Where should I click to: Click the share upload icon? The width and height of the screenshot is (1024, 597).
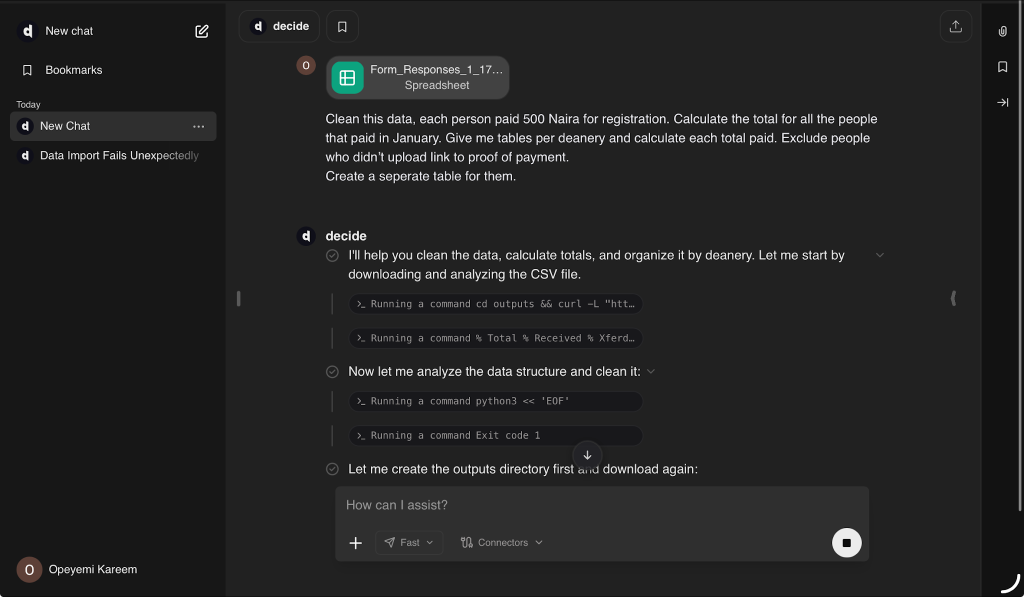[955, 27]
